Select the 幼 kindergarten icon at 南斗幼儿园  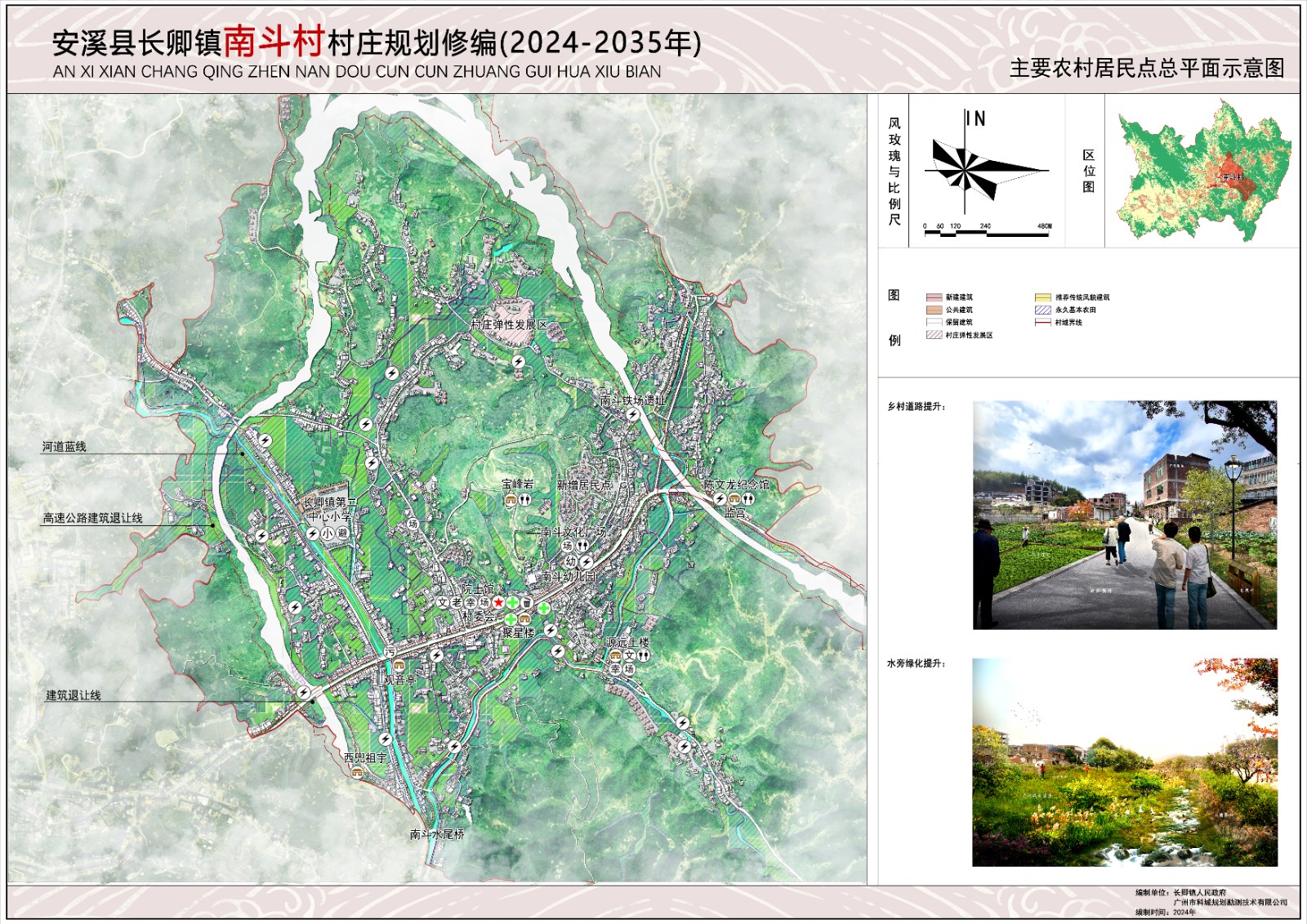click(x=572, y=561)
